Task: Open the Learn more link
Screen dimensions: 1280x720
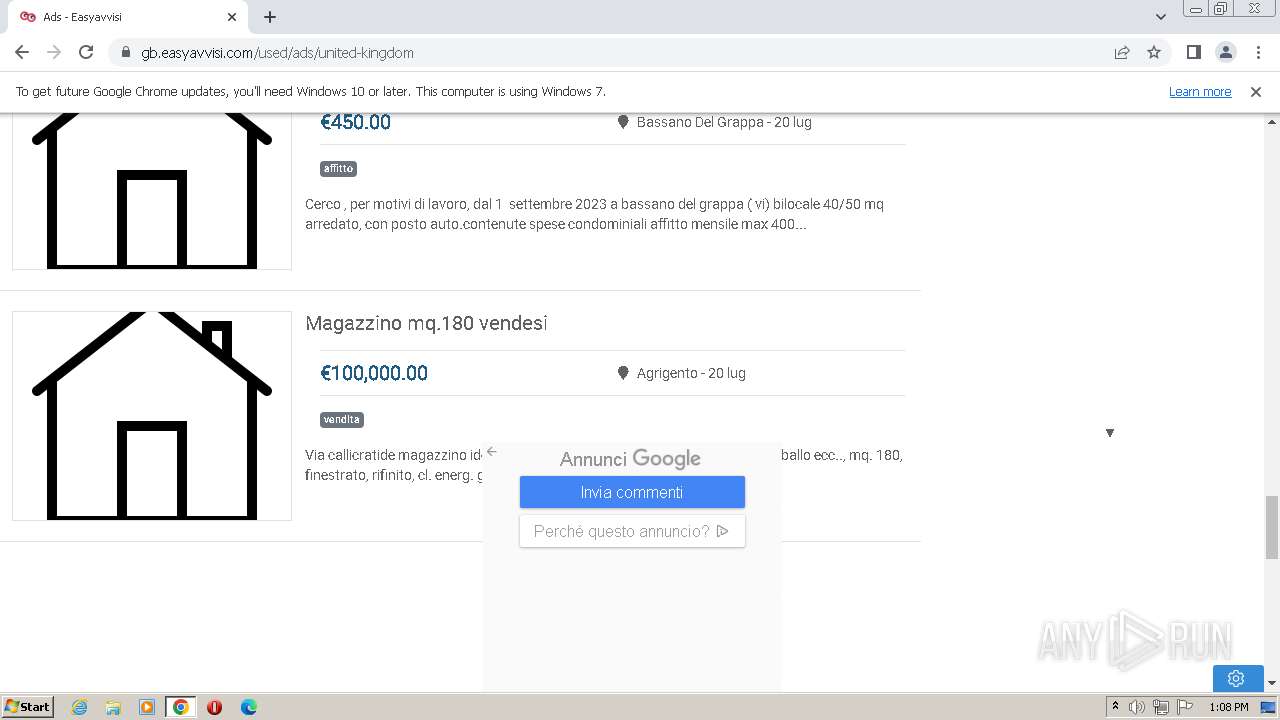Action: 1200,91
